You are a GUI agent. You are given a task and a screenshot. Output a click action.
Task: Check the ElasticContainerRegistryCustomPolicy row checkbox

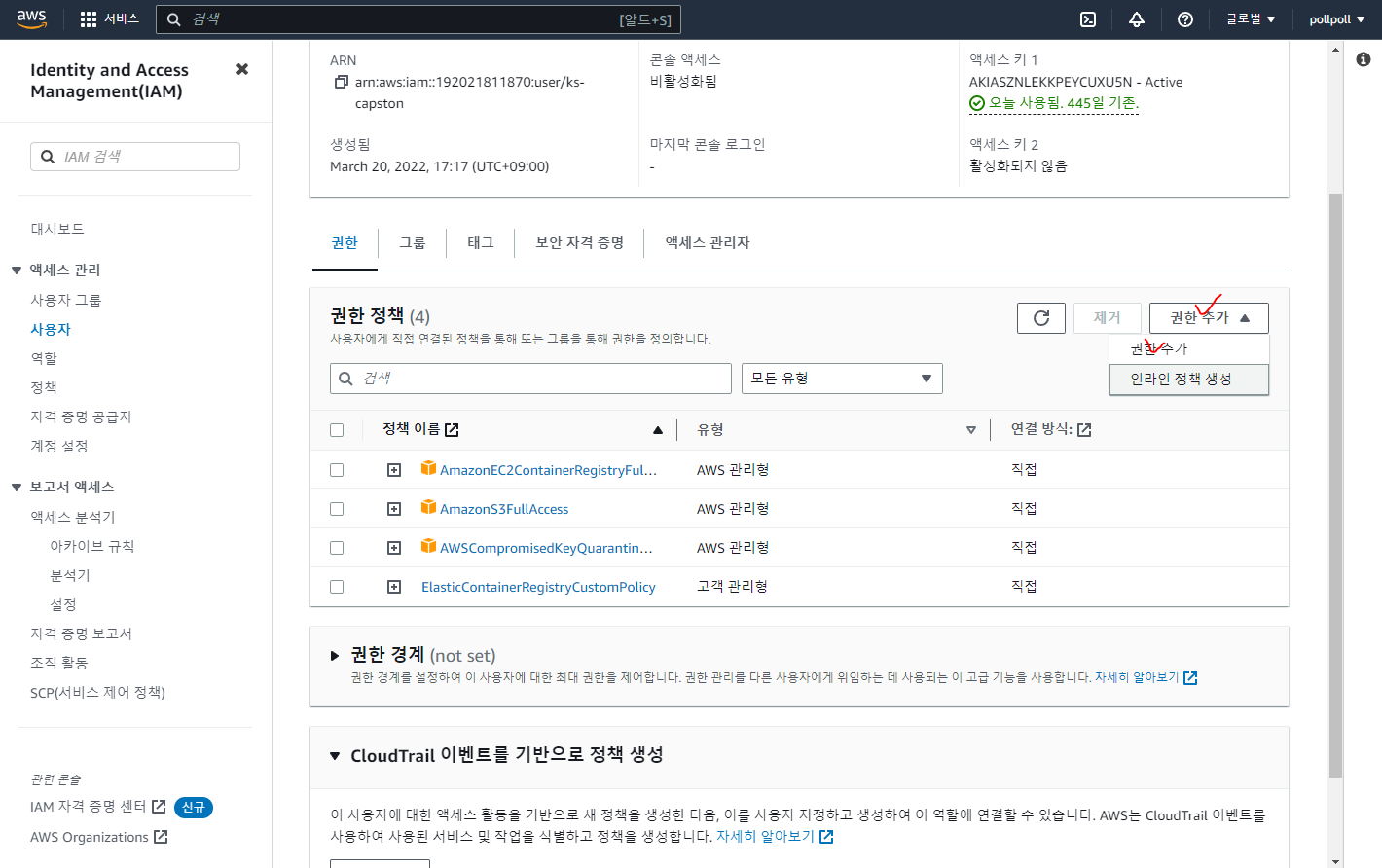[x=337, y=587]
